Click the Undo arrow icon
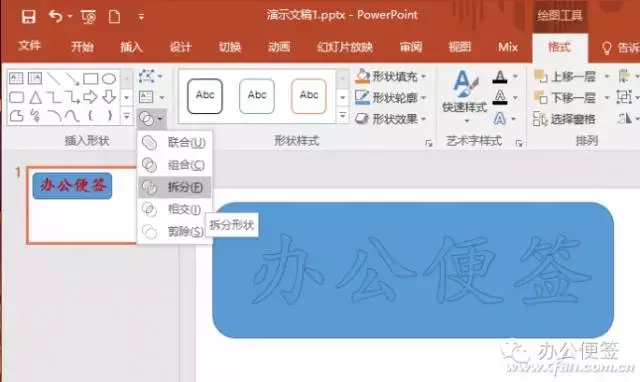640x382 pixels. (56, 16)
